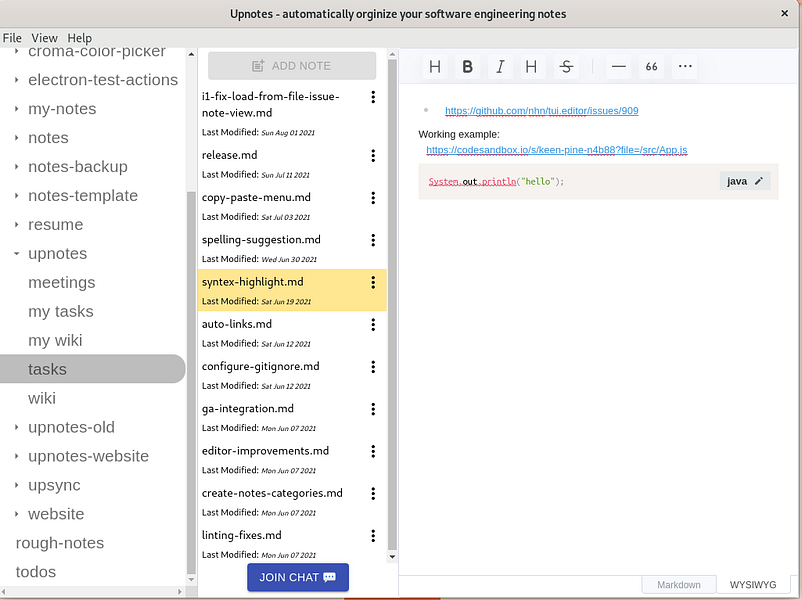802x600 pixels.
Task: Apply heading format with first H icon
Action: click(435, 66)
